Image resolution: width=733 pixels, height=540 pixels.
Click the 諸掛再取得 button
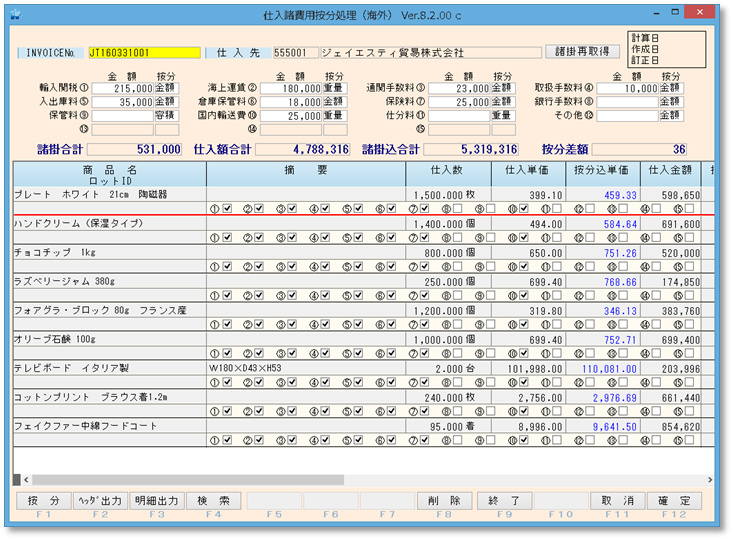point(582,51)
